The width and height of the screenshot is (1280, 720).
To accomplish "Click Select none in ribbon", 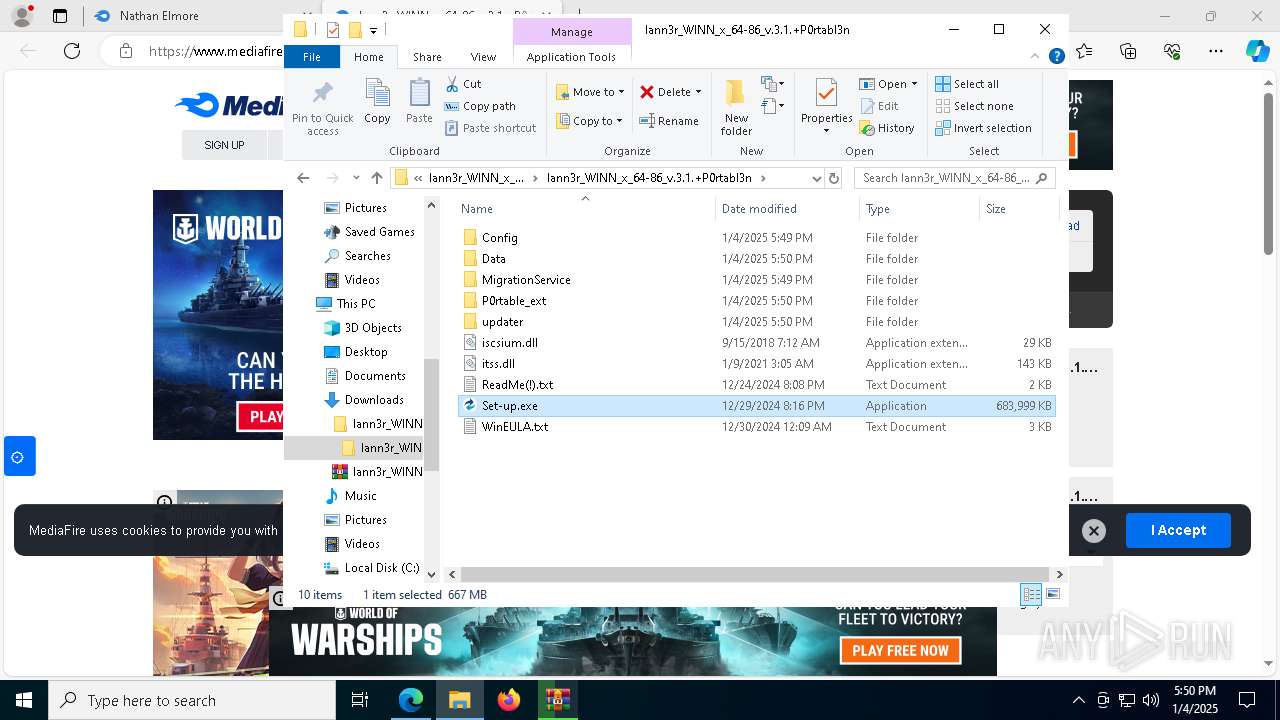I will coord(974,106).
